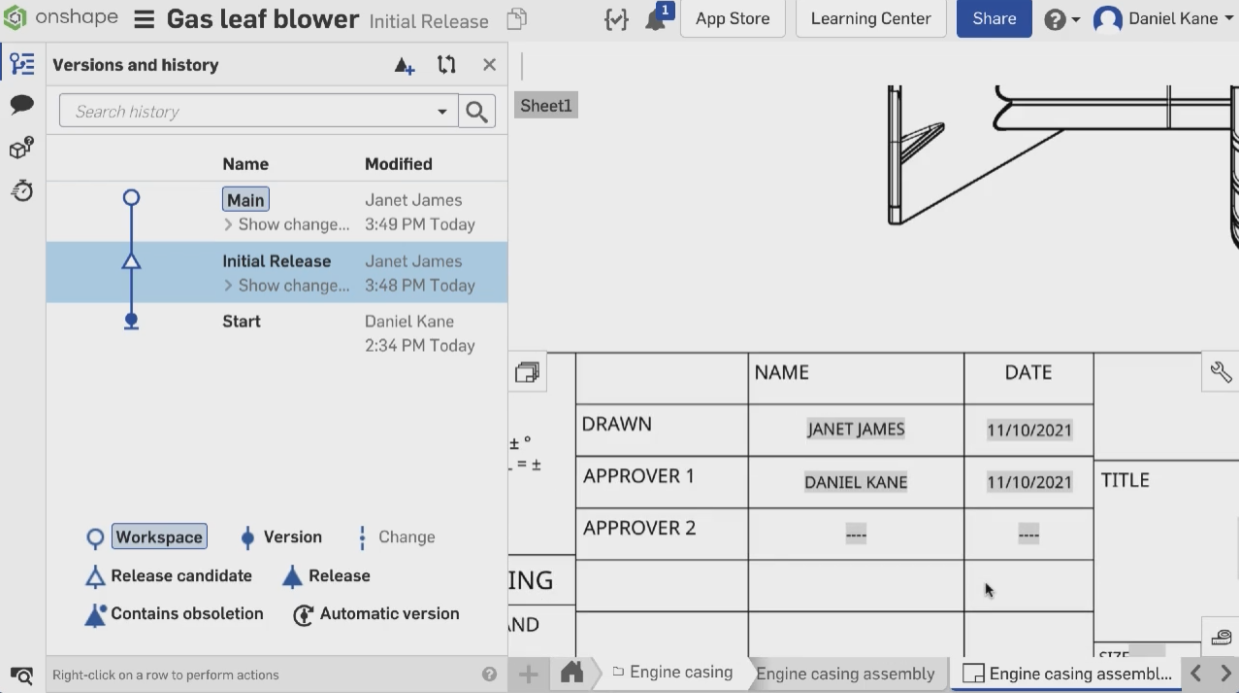The height and width of the screenshot is (695, 1239).
Task: Click the APPROVER 2 date placeholder
Action: pyautogui.click(x=1029, y=534)
